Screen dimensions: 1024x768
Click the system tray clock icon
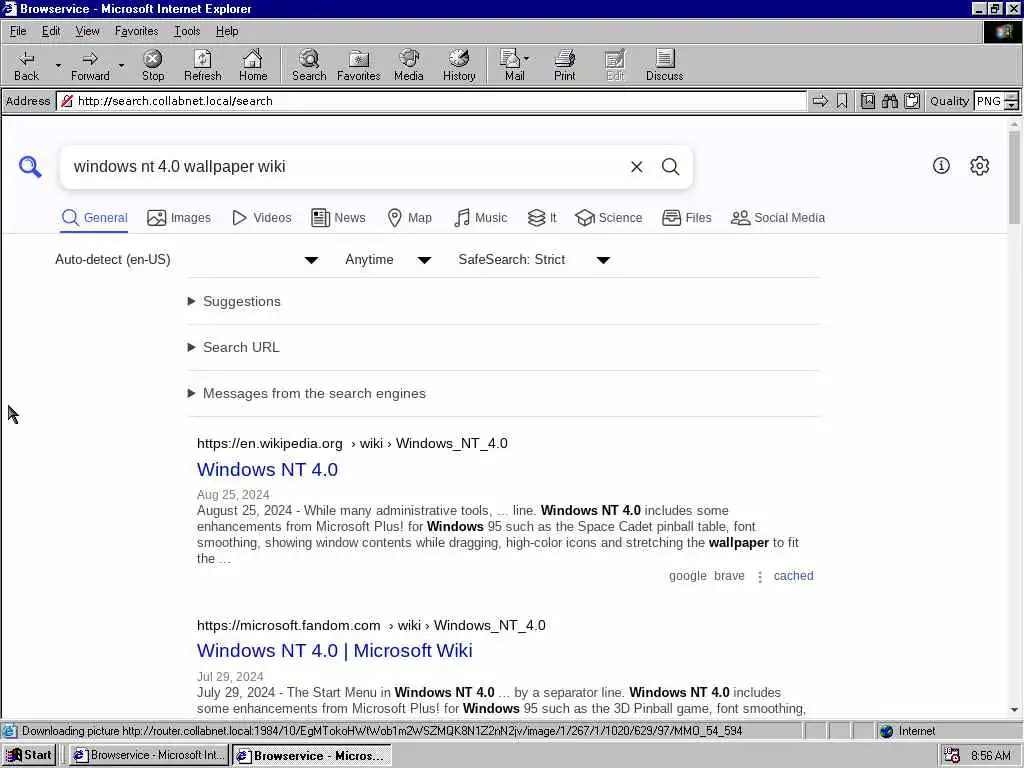point(952,755)
